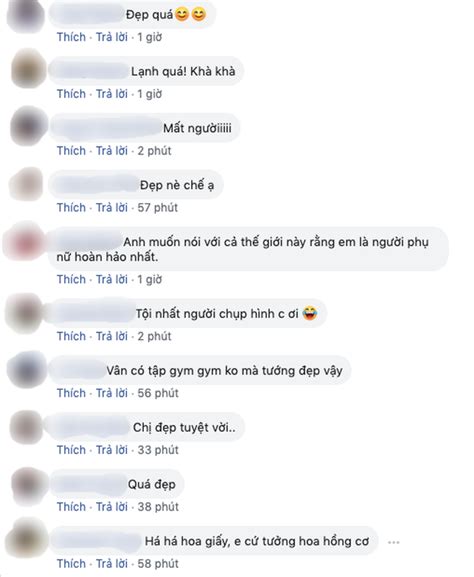Screen dimensions: 474x577
Task: Reply to the 'Đẹp nè chế ạ' comment
Action: [x=112, y=208]
